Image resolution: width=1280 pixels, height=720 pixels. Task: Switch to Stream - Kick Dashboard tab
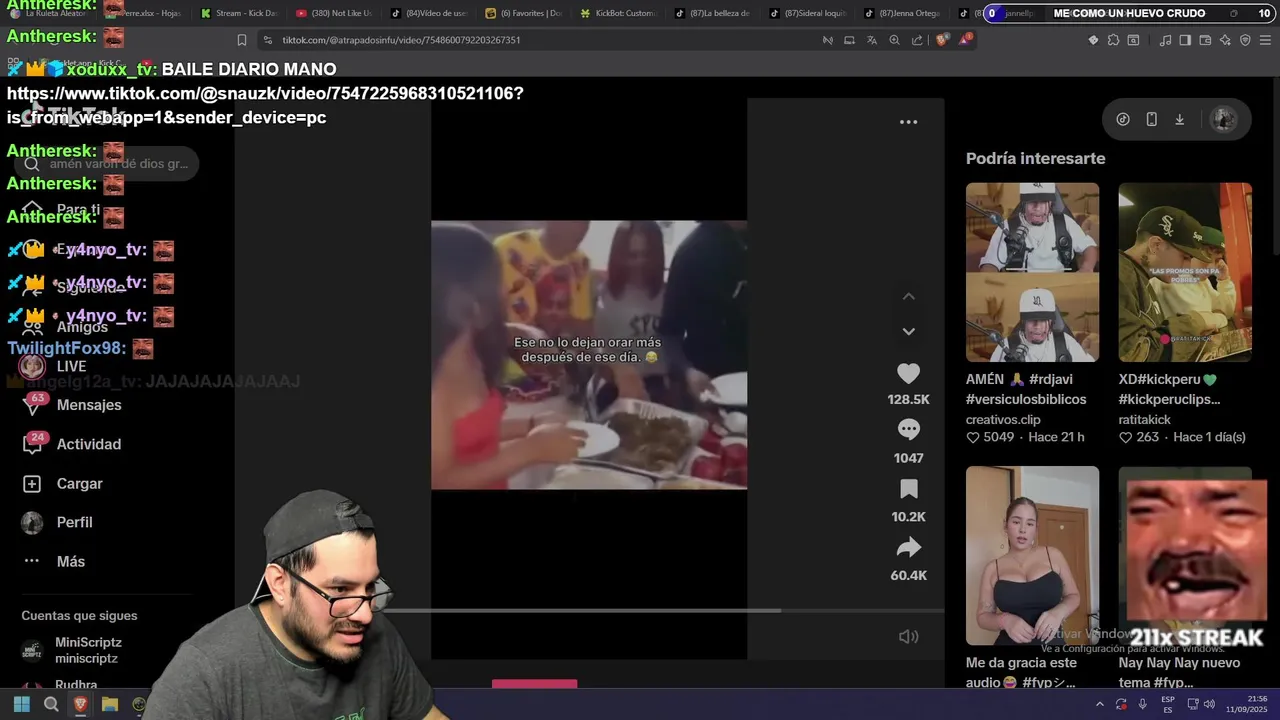coord(239,13)
